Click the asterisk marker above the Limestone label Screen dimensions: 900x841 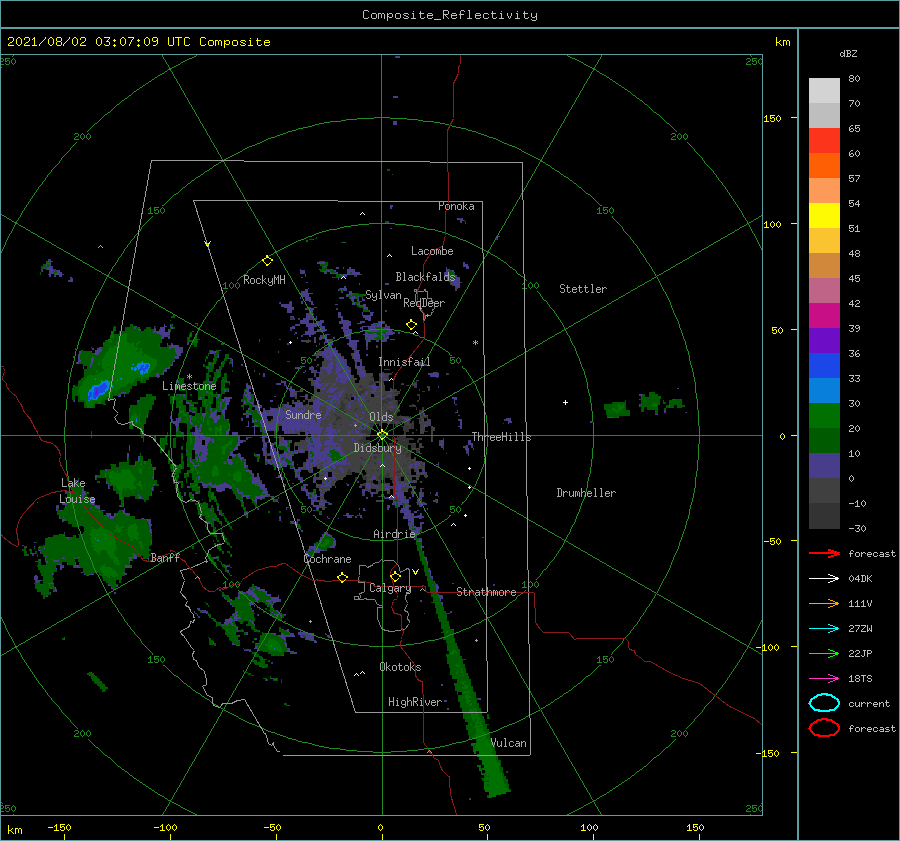coord(189,377)
